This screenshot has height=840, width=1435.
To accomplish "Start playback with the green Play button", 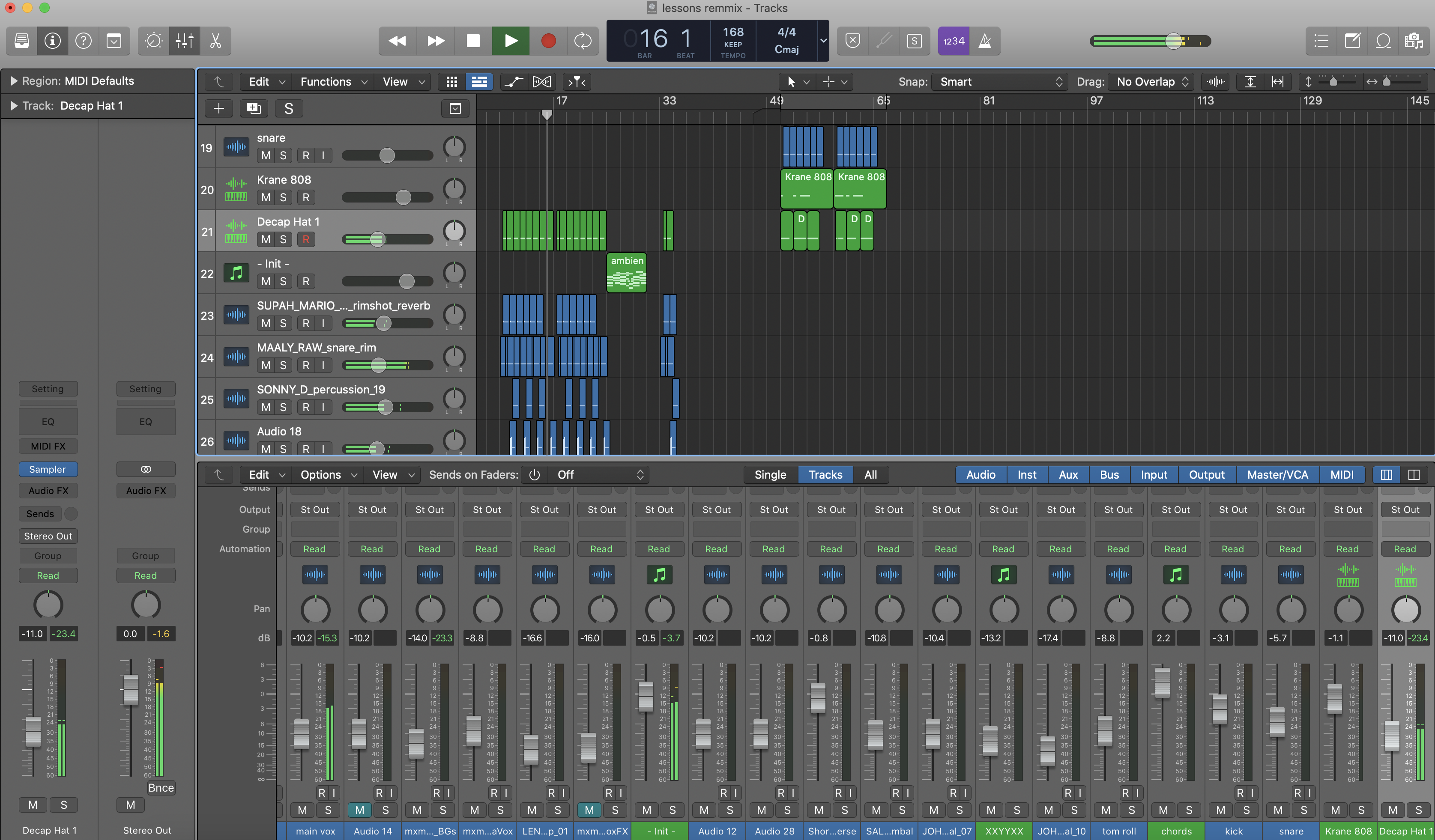I will 511,40.
